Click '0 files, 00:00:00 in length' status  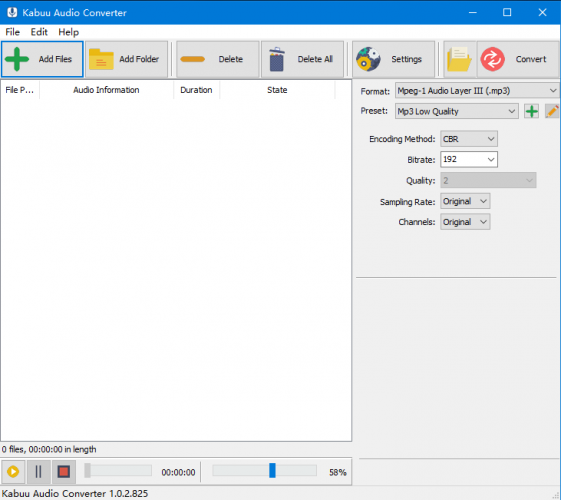tap(49, 449)
